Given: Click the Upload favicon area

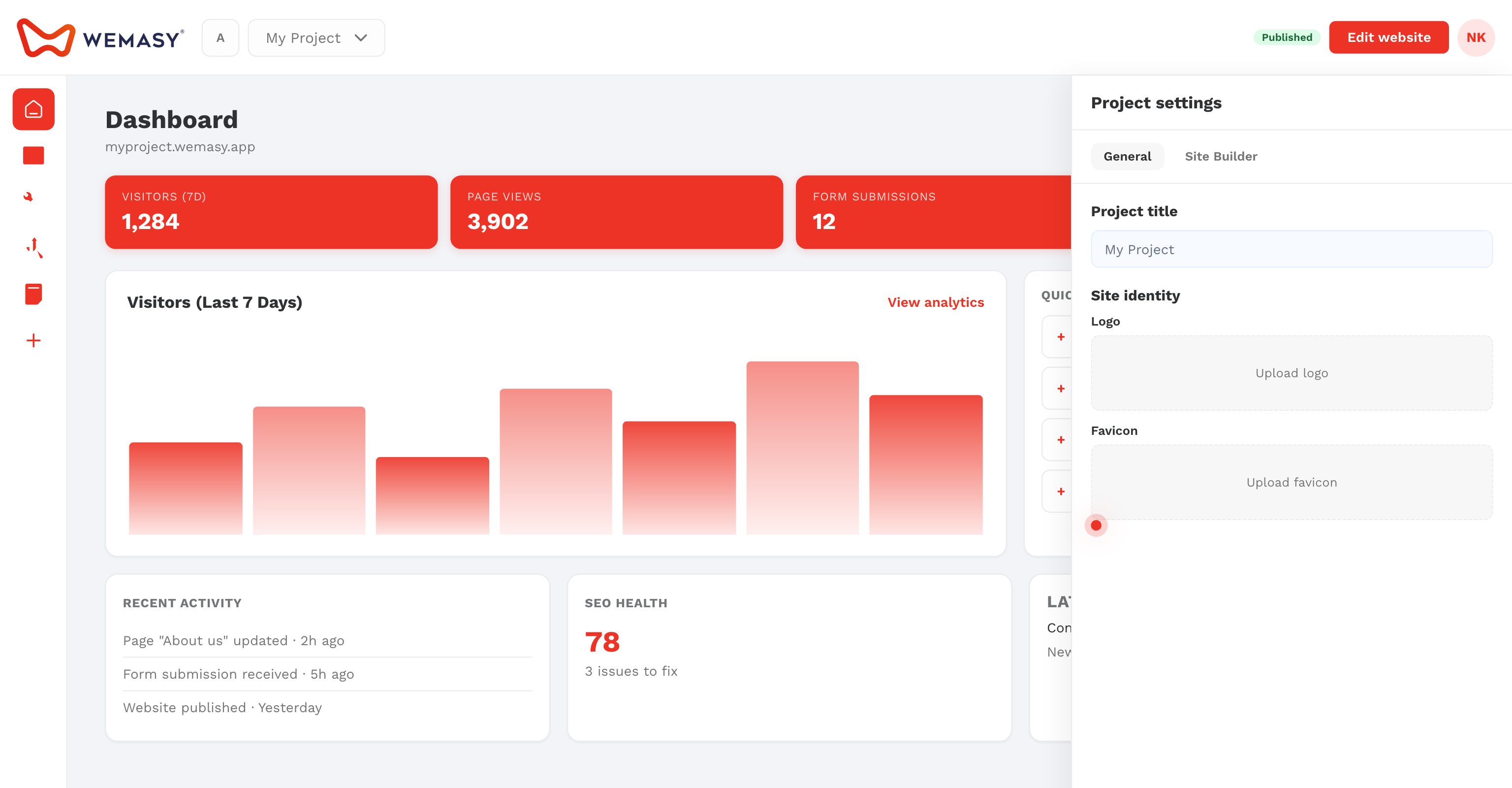Looking at the screenshot, I should (1291, 483).
